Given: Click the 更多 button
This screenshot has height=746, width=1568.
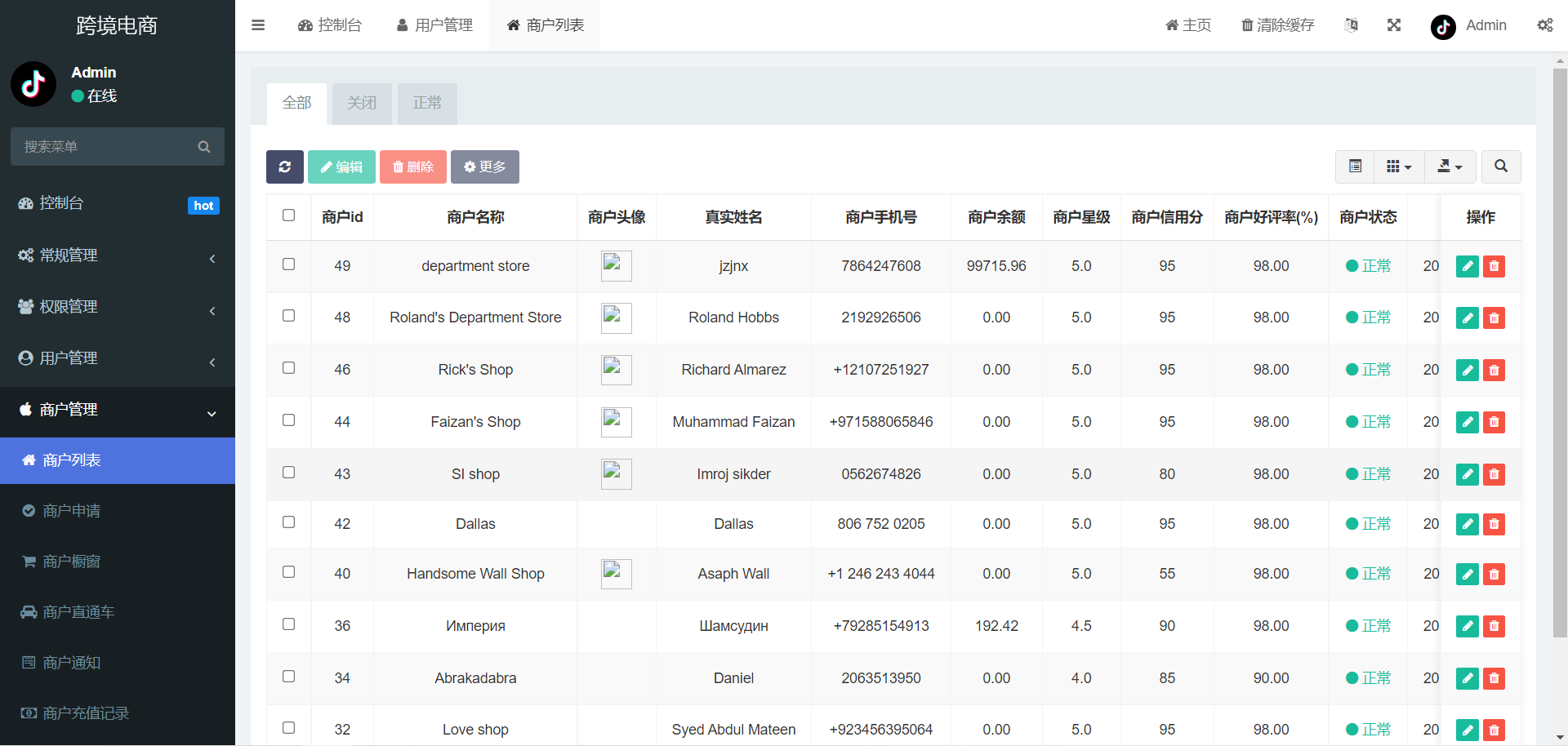Looking at the screenshot, I should coord(484,167).
